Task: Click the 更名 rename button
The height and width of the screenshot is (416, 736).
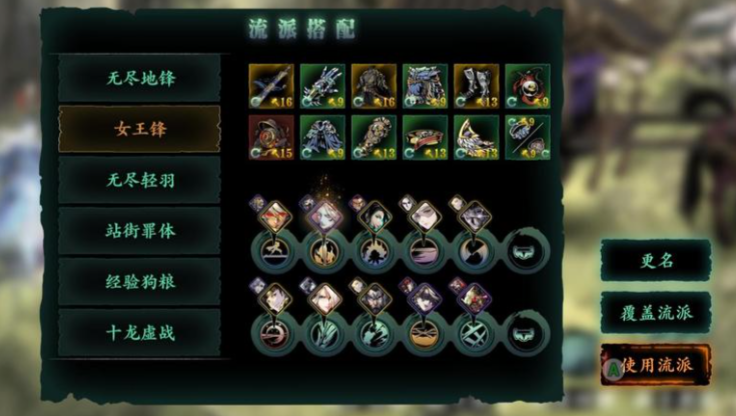Action: tap(656, 260)
